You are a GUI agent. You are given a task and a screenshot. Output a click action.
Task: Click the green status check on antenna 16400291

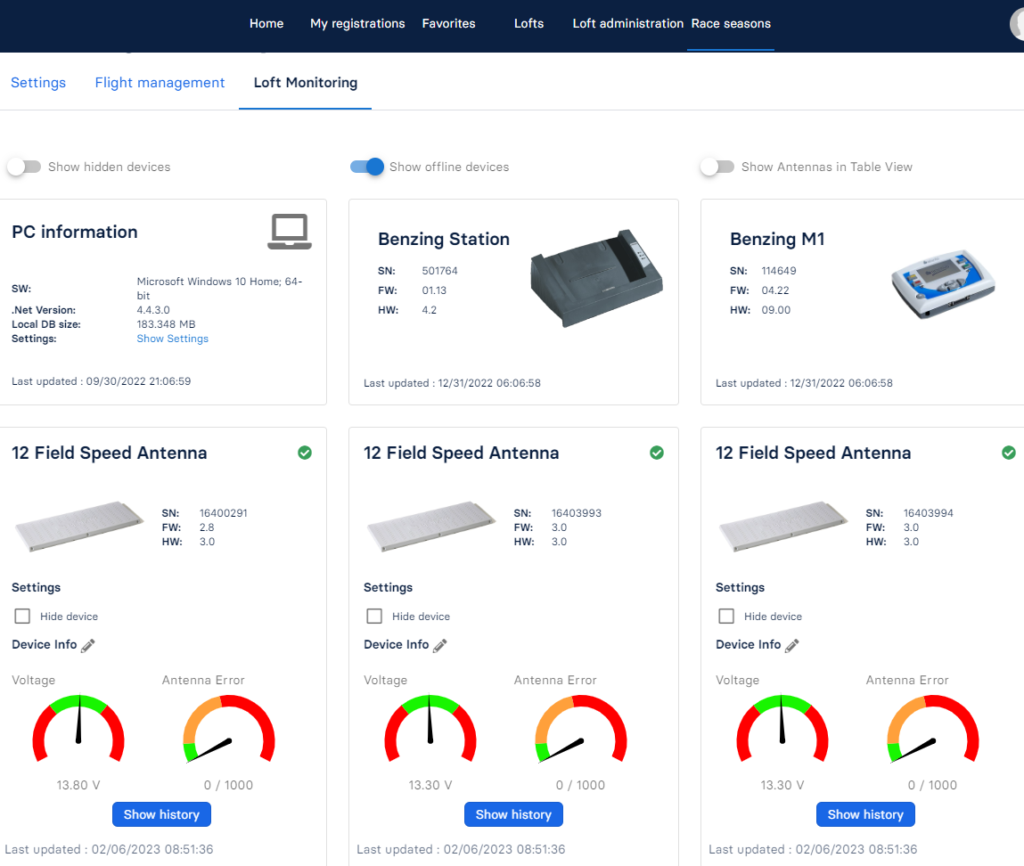coord(305,453)
